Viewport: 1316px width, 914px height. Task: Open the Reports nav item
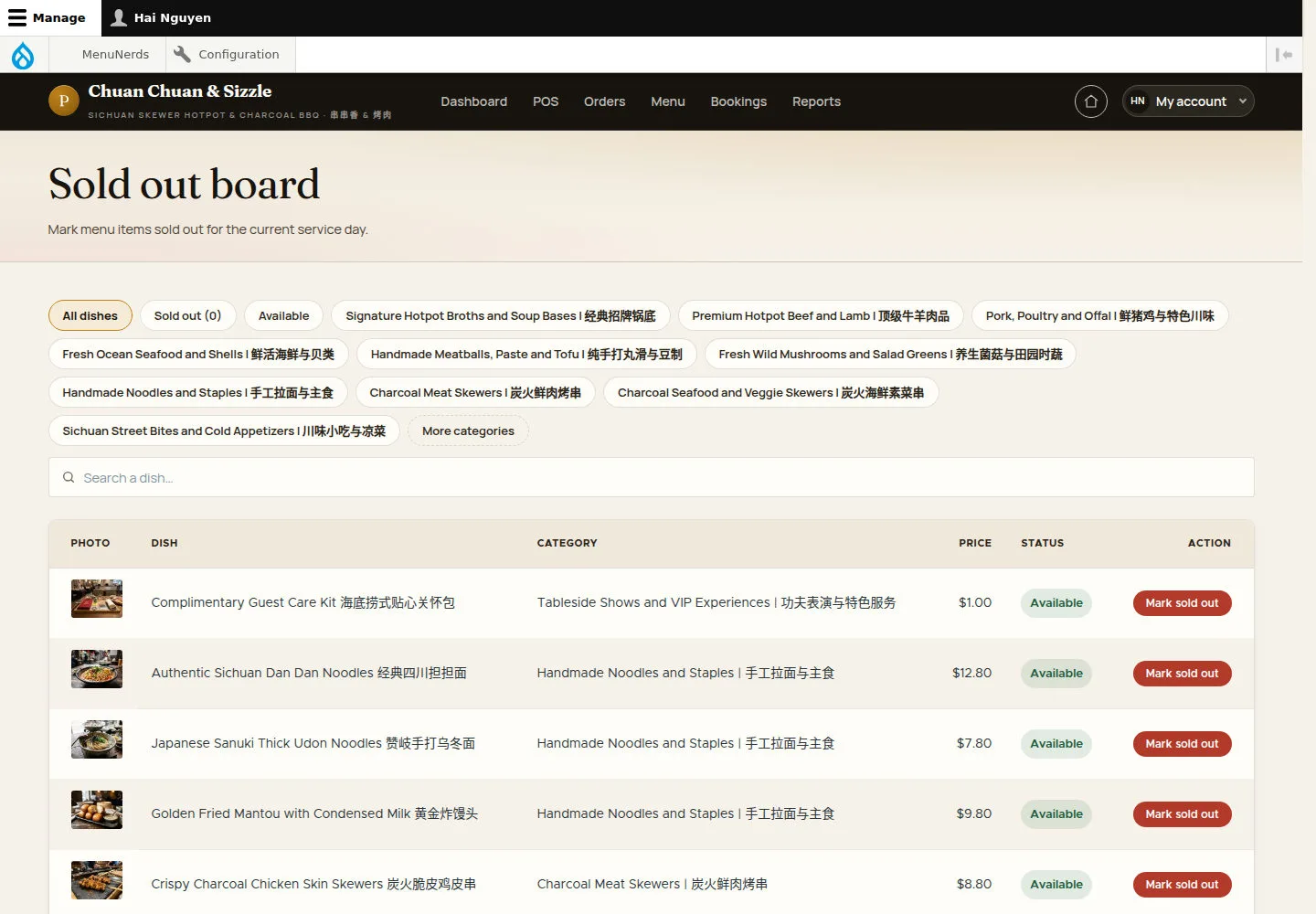click(816, 101)
